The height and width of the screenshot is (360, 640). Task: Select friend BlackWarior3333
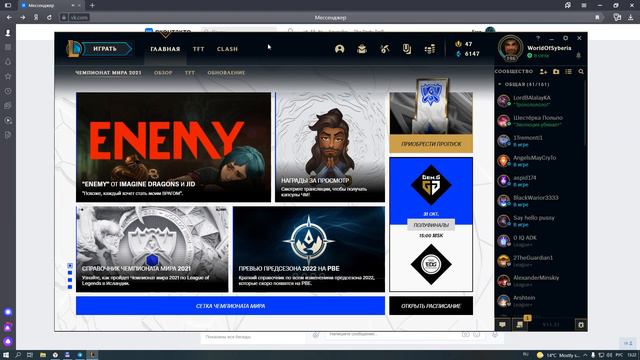540,201
